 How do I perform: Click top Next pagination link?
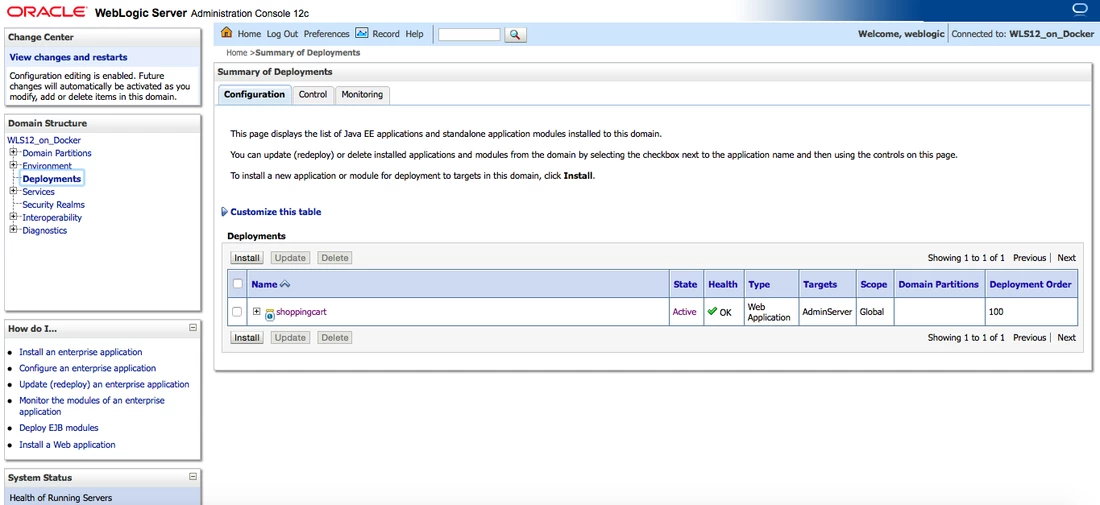tap(1066, 258)
